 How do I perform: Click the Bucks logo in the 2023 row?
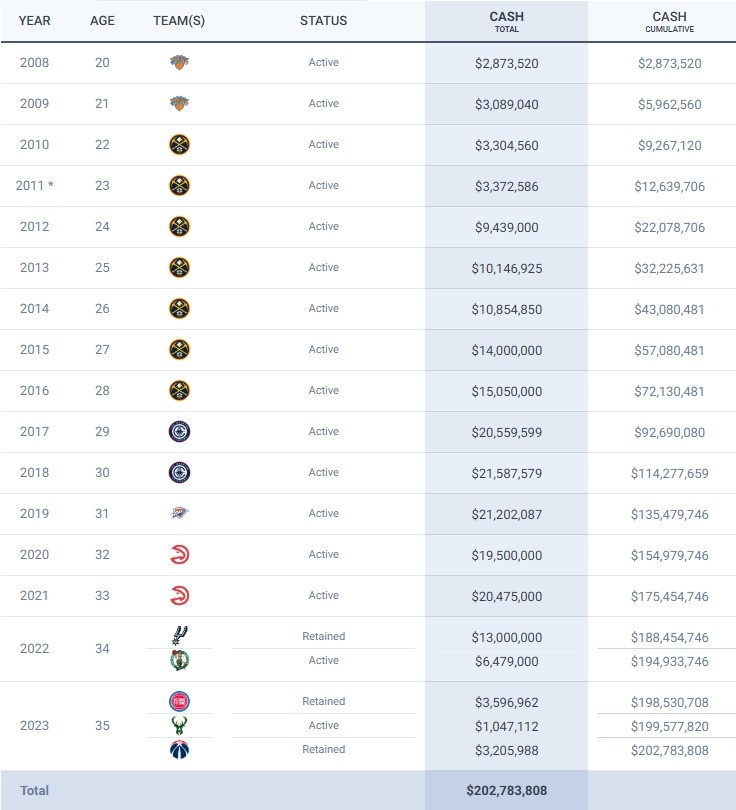click(x=180, y=726)
